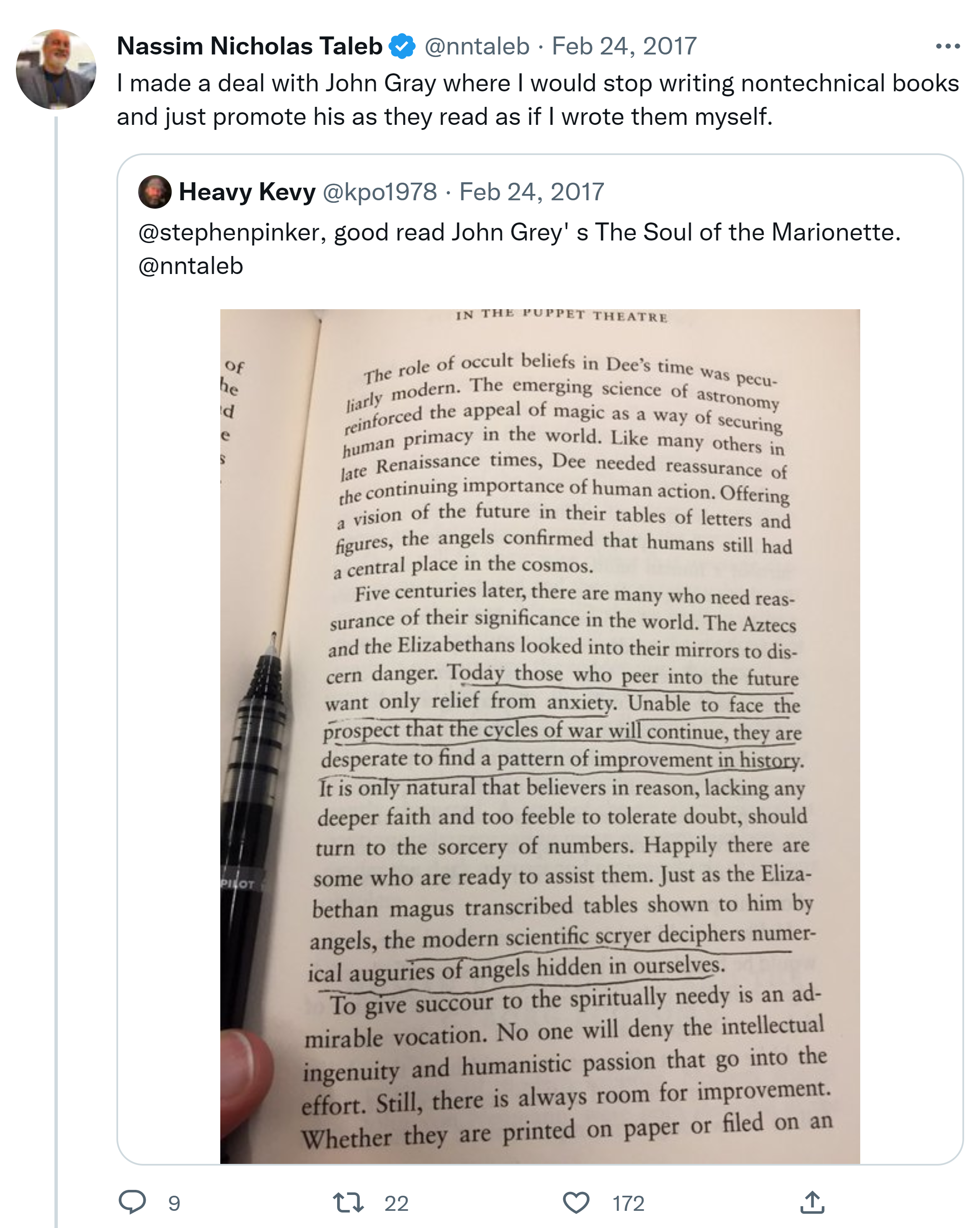Screen dimensions: 980x1228
Task: Like the tweet with heart icon
Action: coord(576,1202)
